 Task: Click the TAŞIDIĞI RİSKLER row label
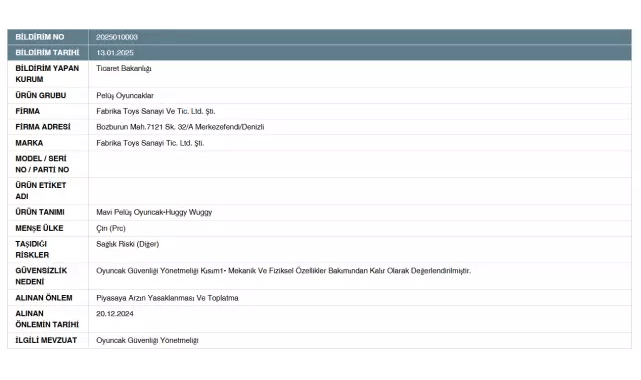click(x=32, y=250)
